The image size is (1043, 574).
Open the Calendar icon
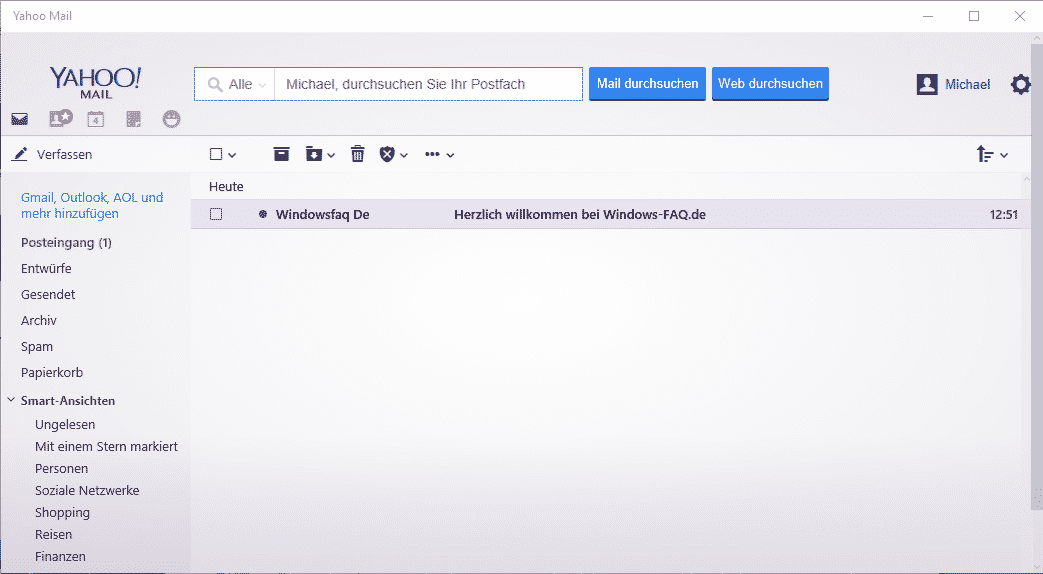coord(96,119)
